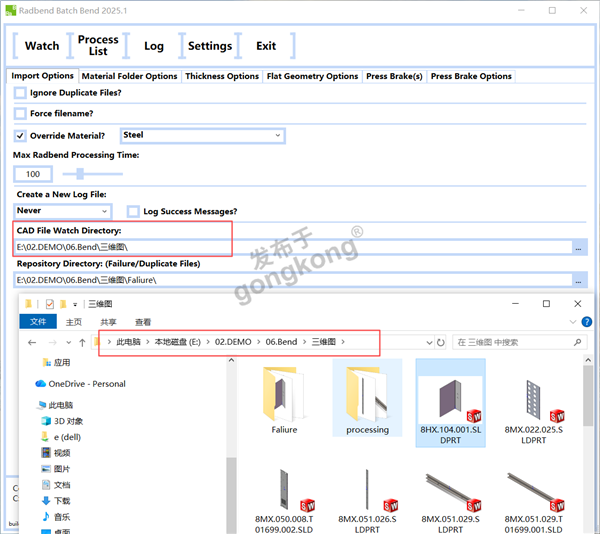
Task: Open the Thickness Options tab
Action: tap(222, 76)
